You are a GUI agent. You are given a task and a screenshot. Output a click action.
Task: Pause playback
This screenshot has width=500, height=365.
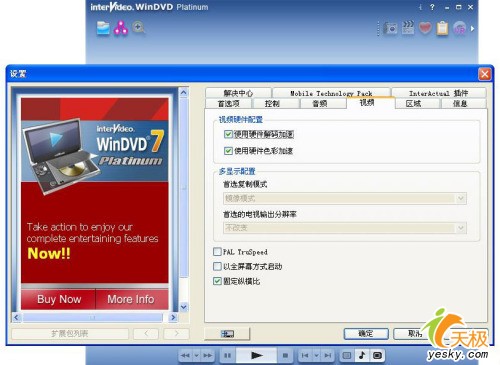(x=228, y=355)
